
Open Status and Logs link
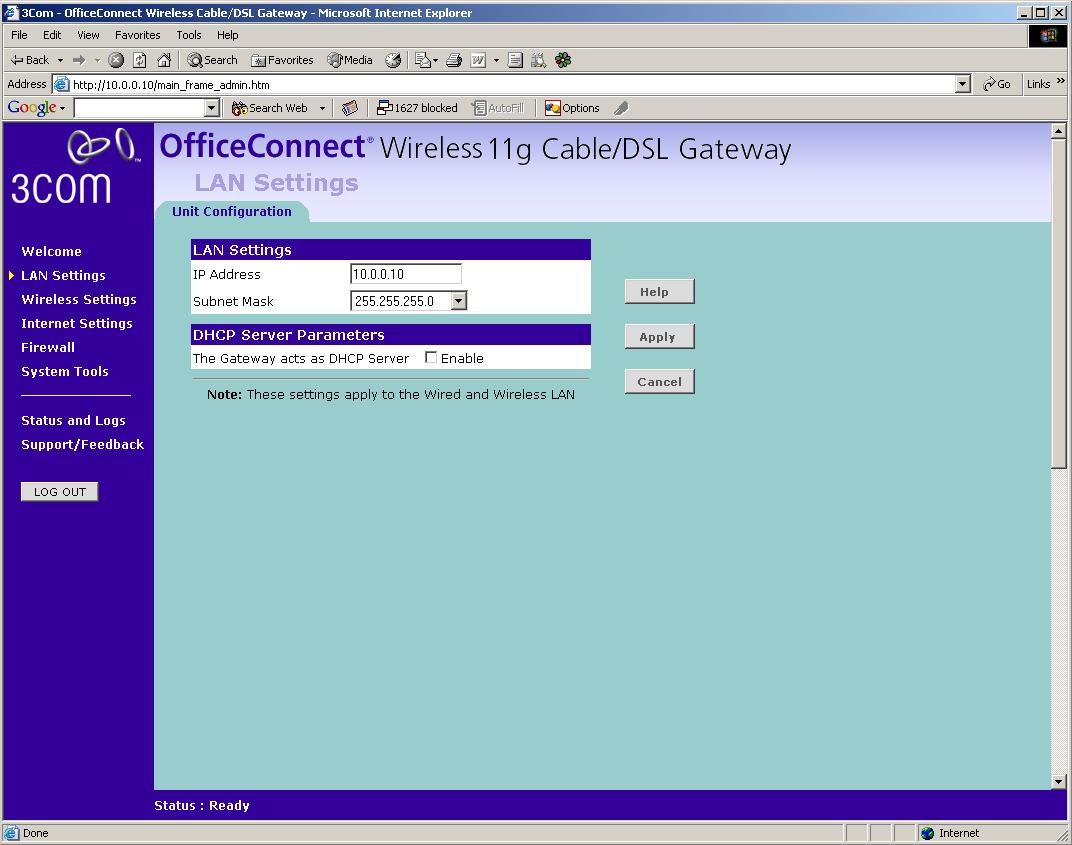point(73,420)
